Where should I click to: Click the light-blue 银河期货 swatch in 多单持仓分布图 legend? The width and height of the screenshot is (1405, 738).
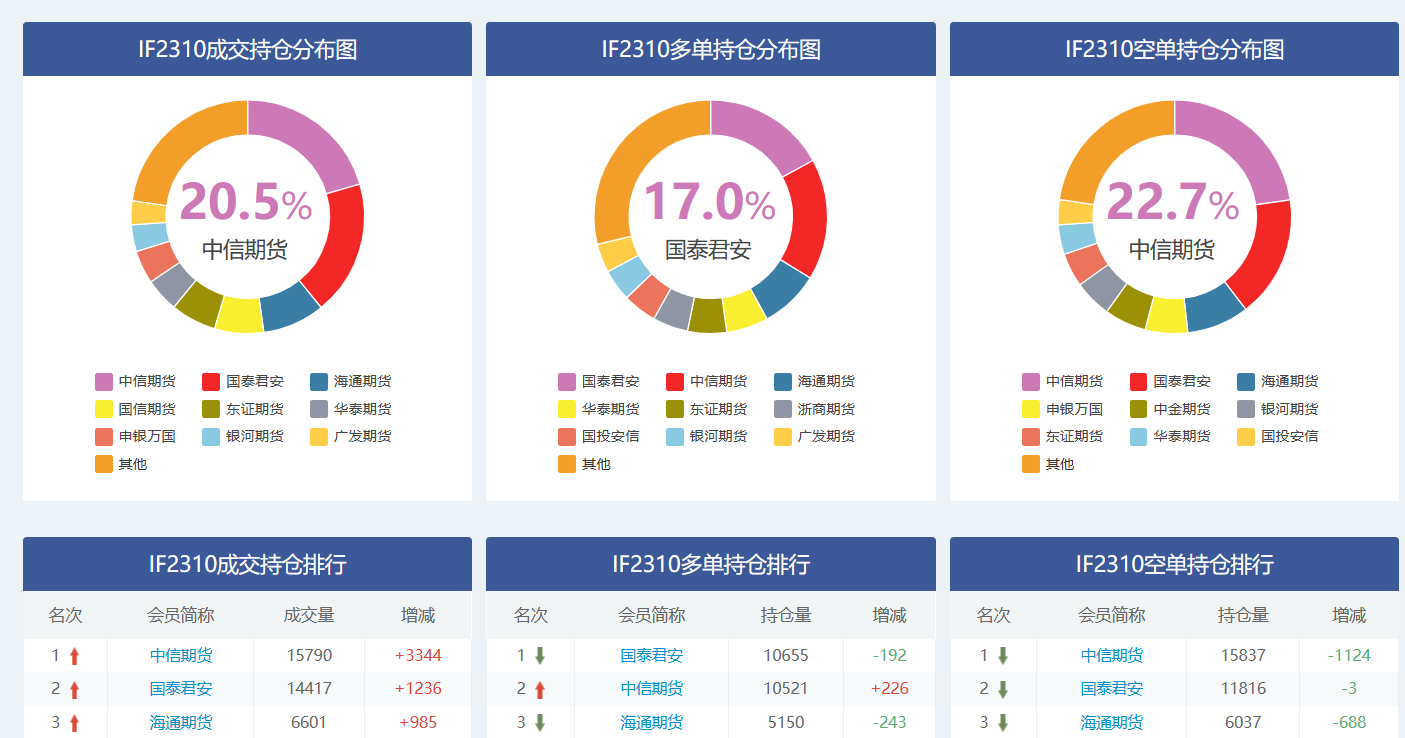tap(675, 436)
